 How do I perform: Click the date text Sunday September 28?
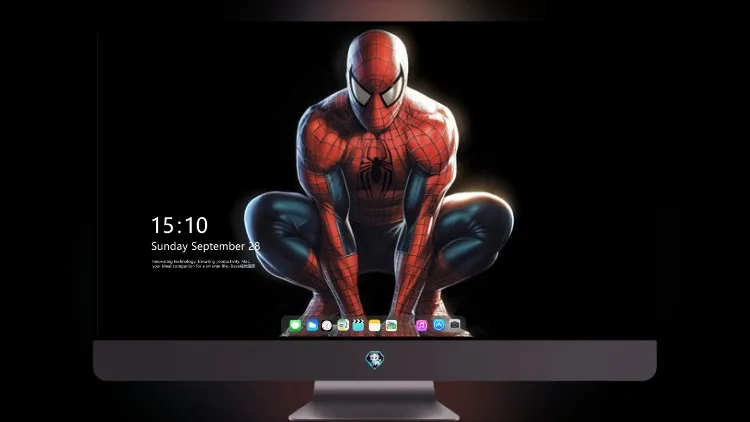point(206,246)
